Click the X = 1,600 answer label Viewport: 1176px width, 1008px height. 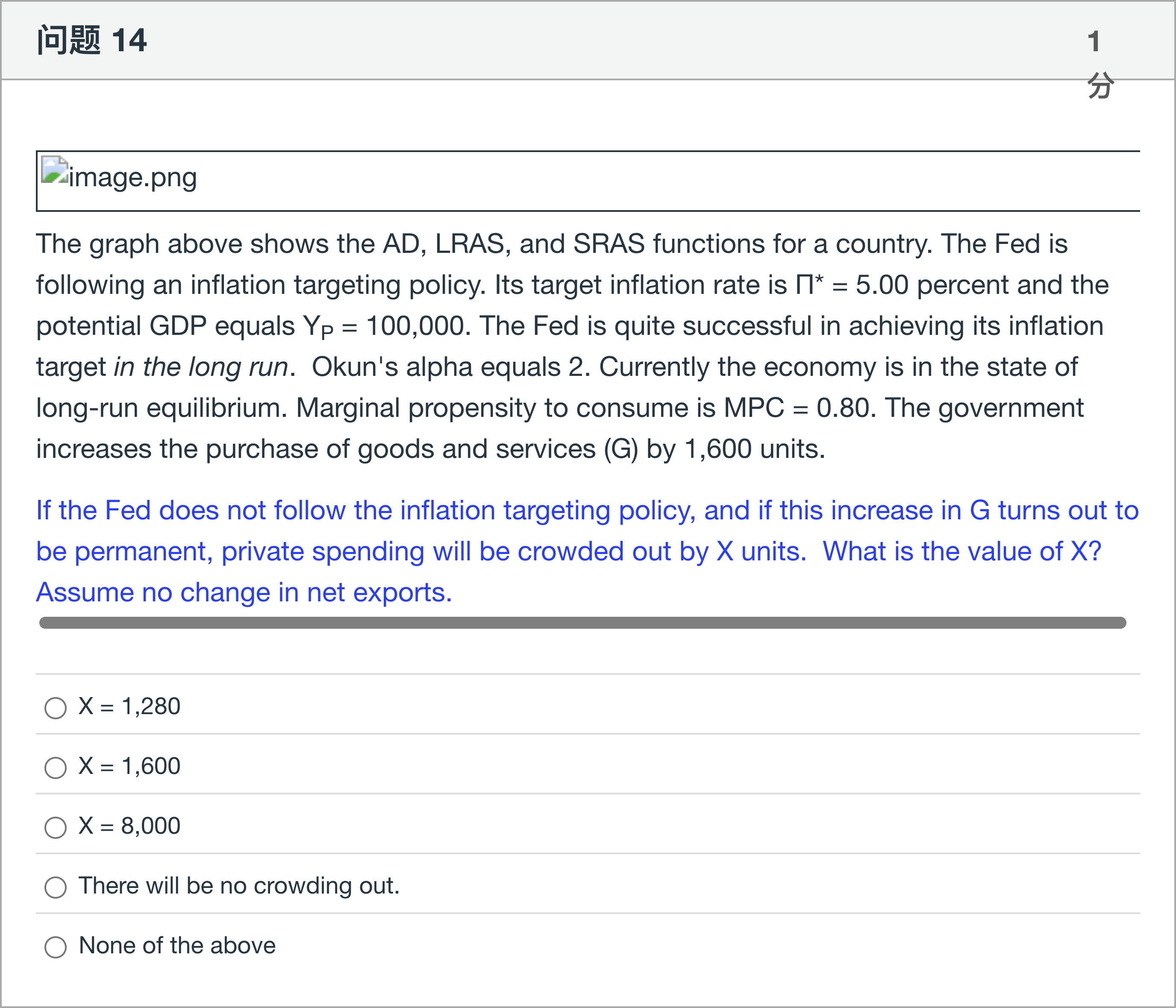click(129, 766)
